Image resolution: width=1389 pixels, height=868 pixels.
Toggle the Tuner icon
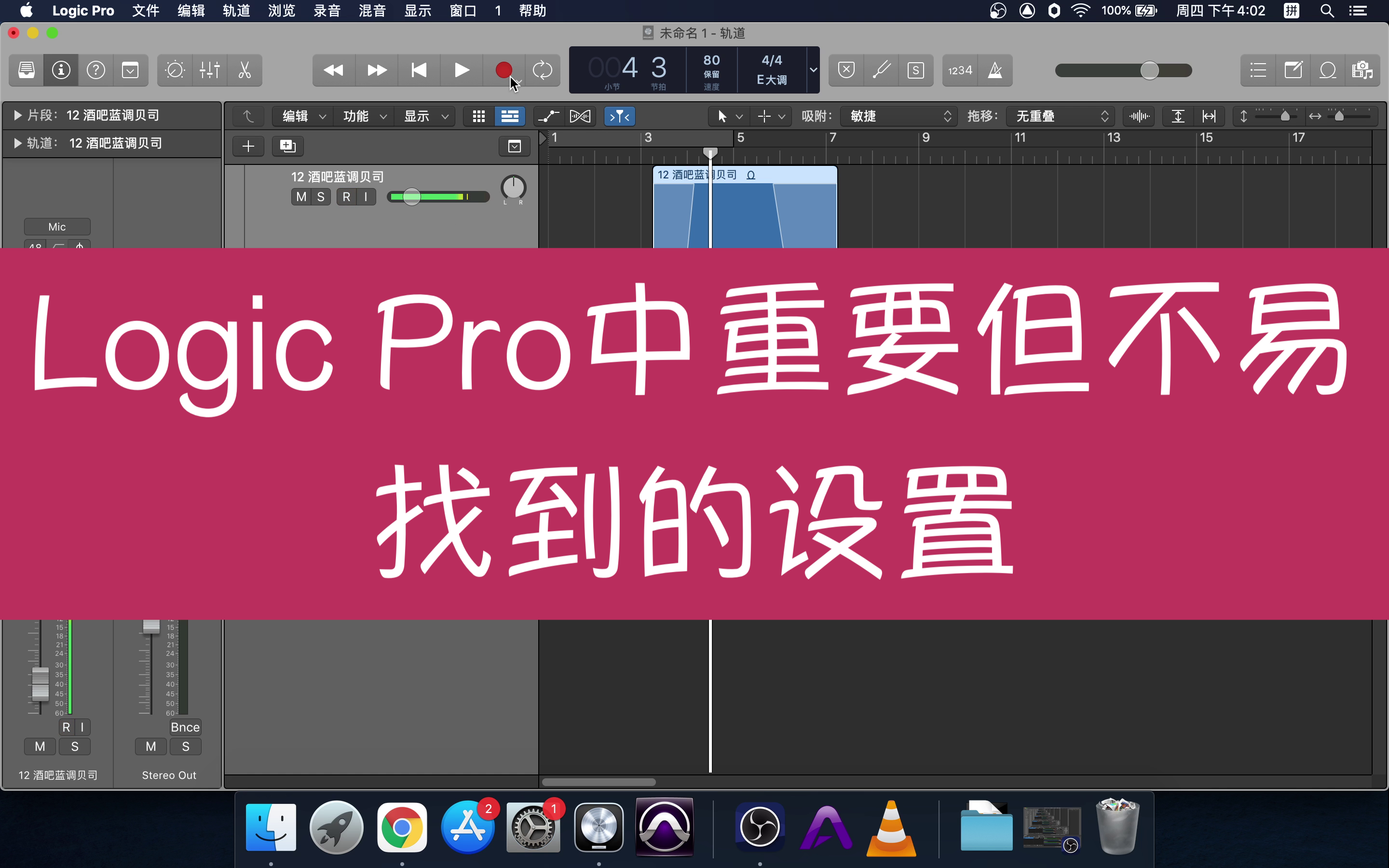[881, 70]
